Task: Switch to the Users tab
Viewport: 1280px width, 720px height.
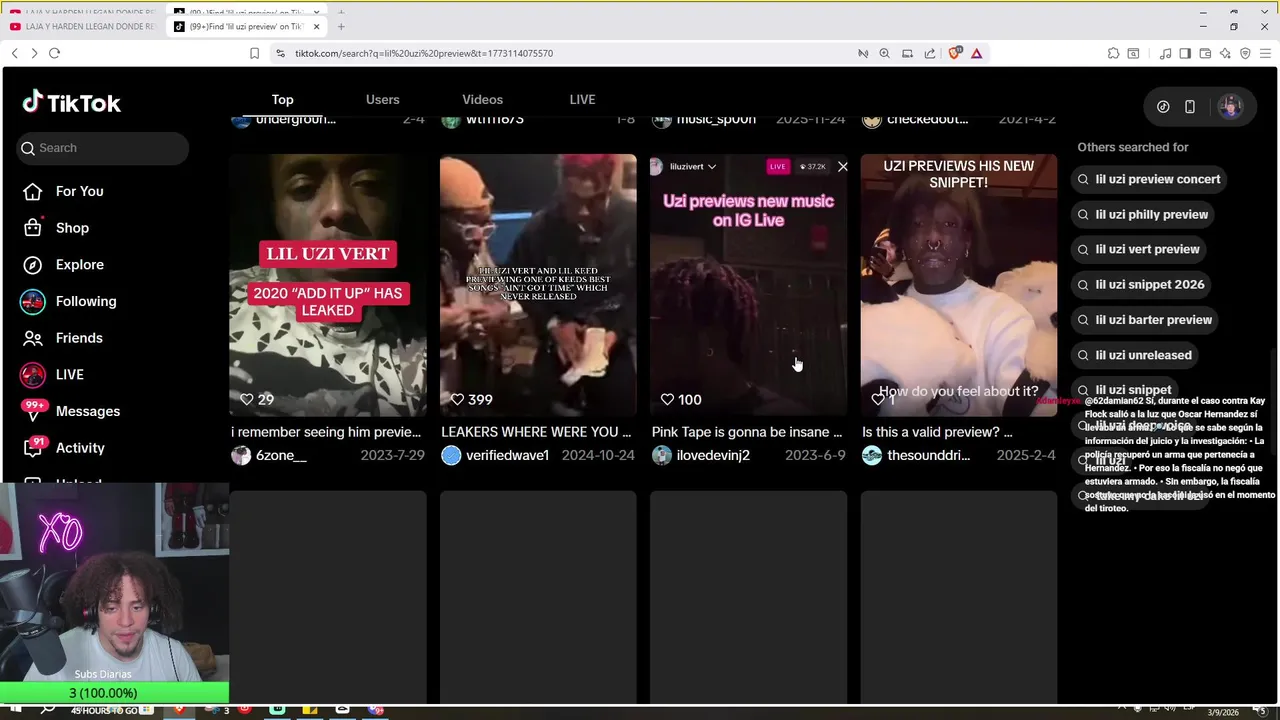Action: coord(382,99)
